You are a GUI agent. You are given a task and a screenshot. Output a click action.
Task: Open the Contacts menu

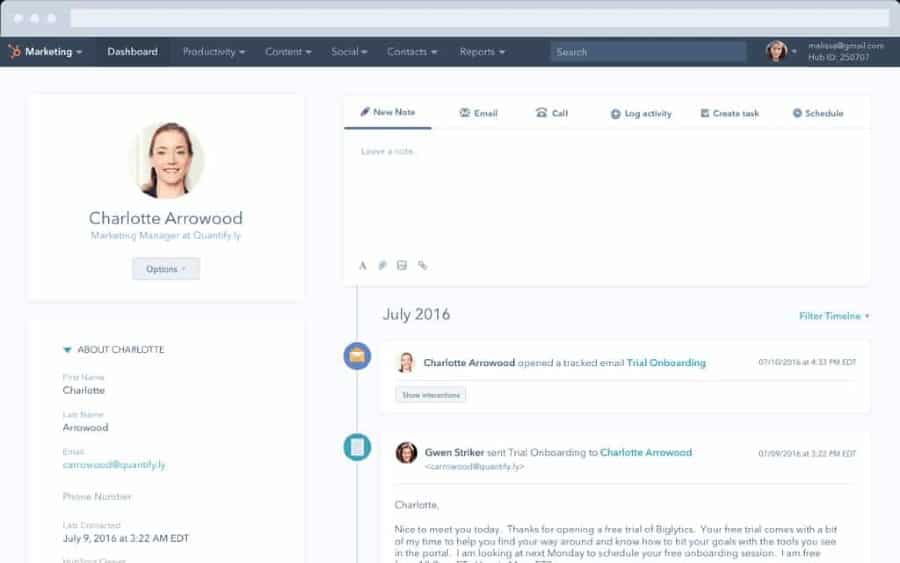(412, 52)
